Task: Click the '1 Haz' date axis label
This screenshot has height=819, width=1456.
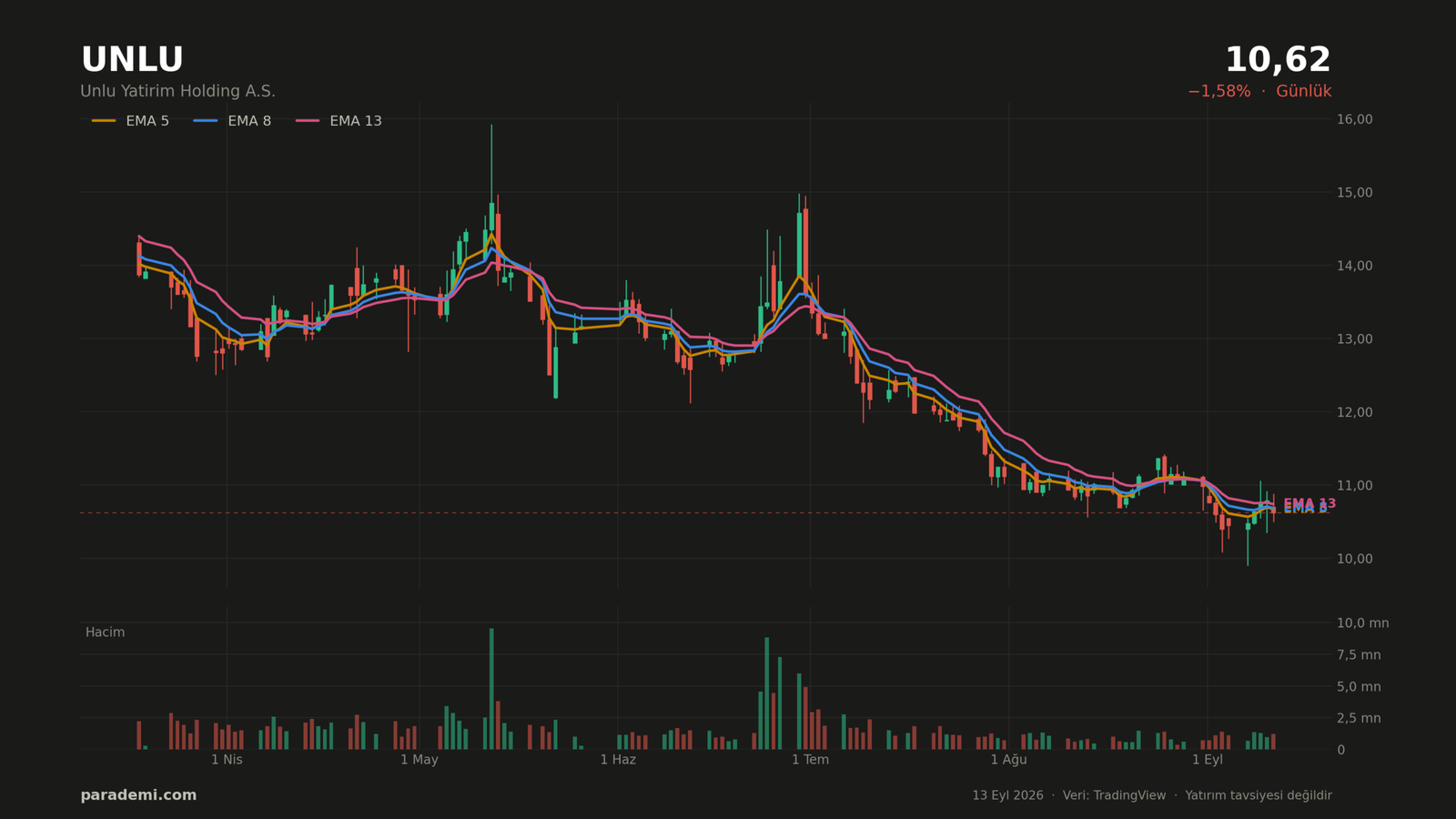Action: coord(618,760)
